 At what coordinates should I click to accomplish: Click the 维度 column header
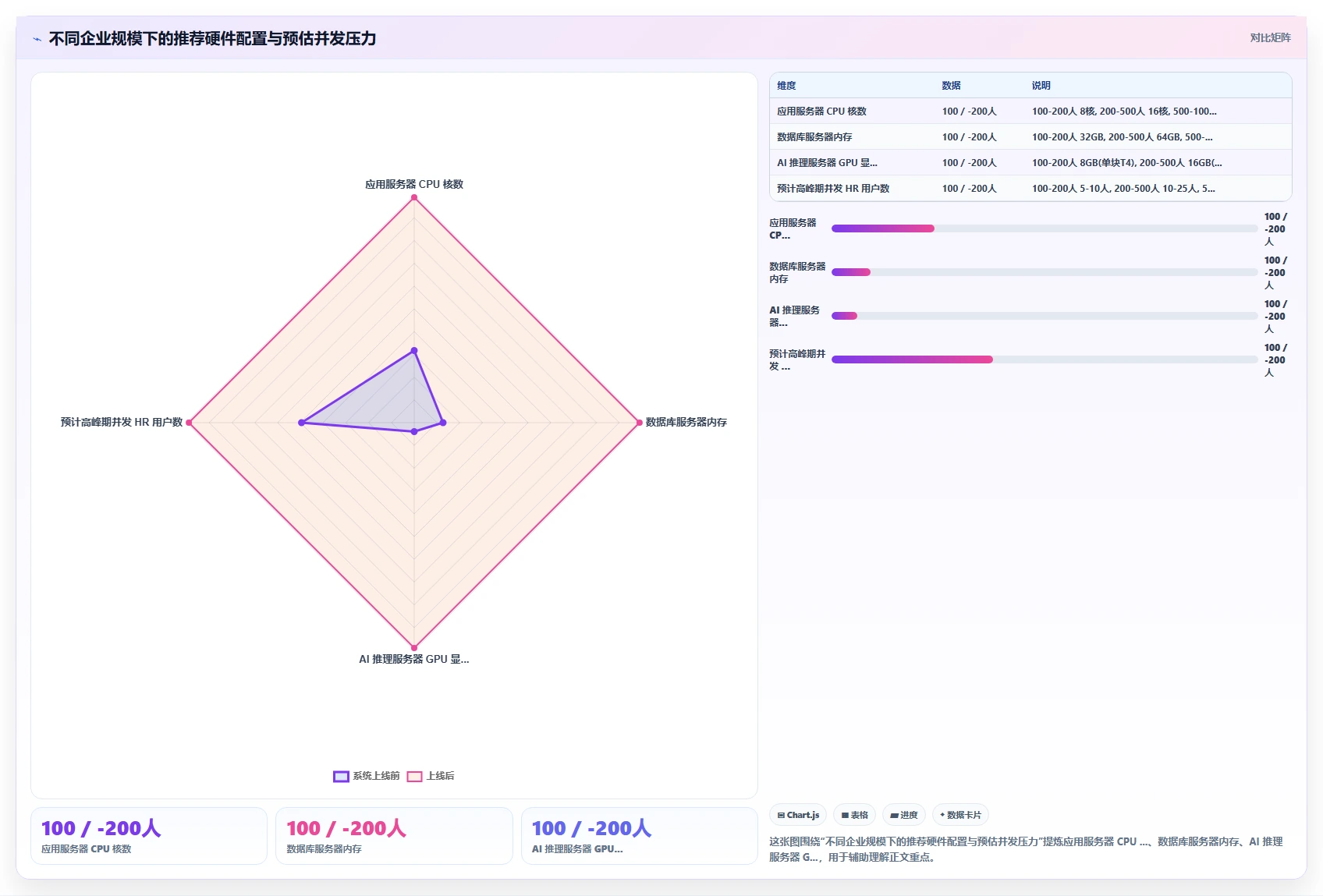(786, 86)
